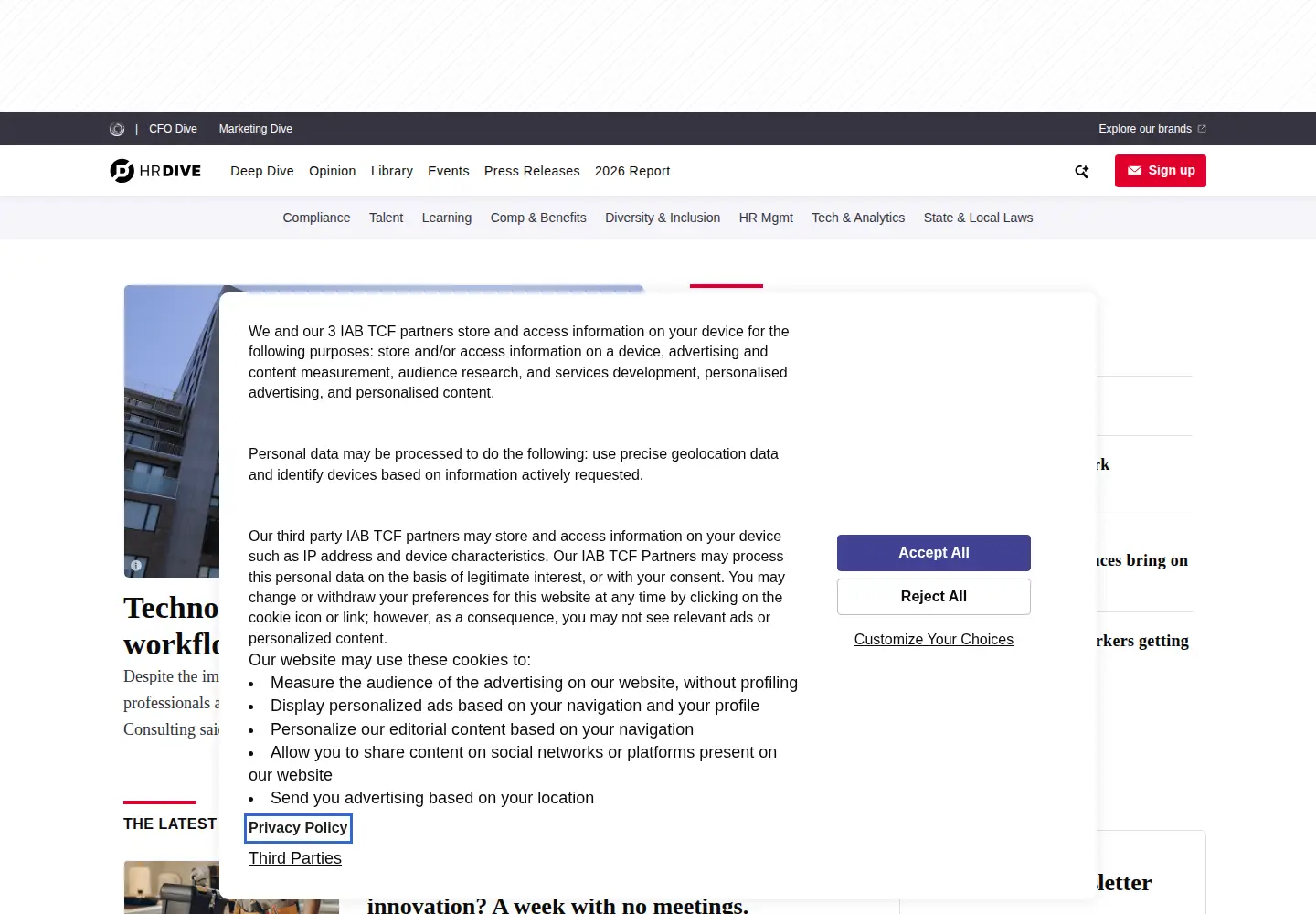Screen dimensions: 1316x914
Task: Open the Tech & Analytics topic
Action: pos(858,218)
